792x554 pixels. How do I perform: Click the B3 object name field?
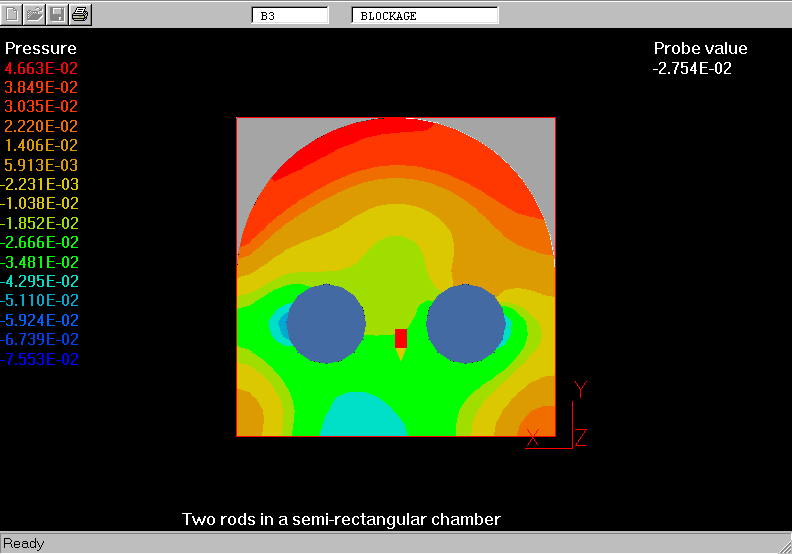289,16
